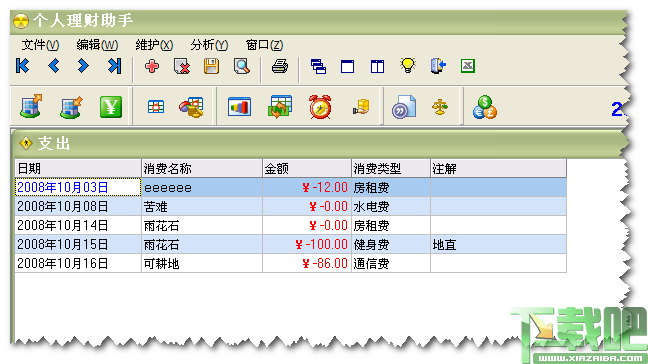
Task: Open pie chart with coins icon
Action: click(191, 107)
